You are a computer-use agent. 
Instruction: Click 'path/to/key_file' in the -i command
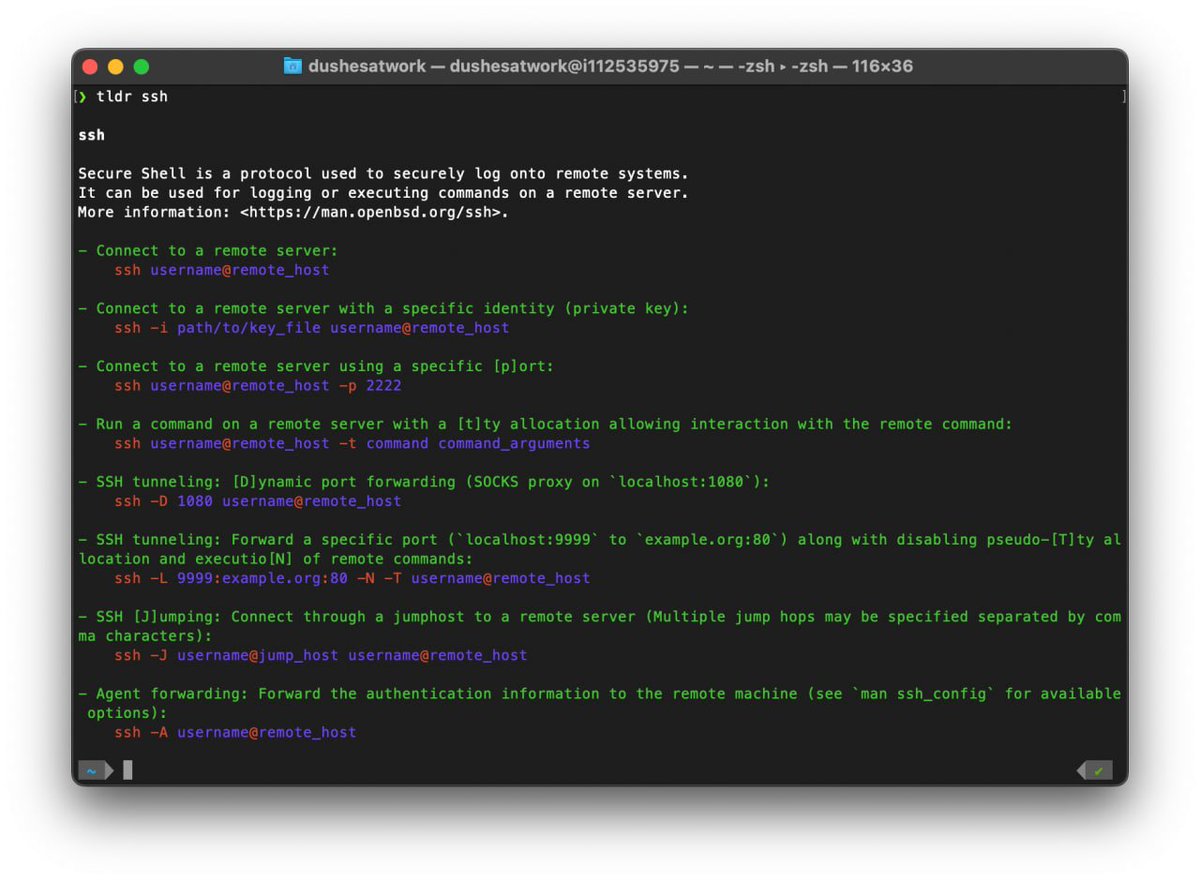tap(248, 328)
